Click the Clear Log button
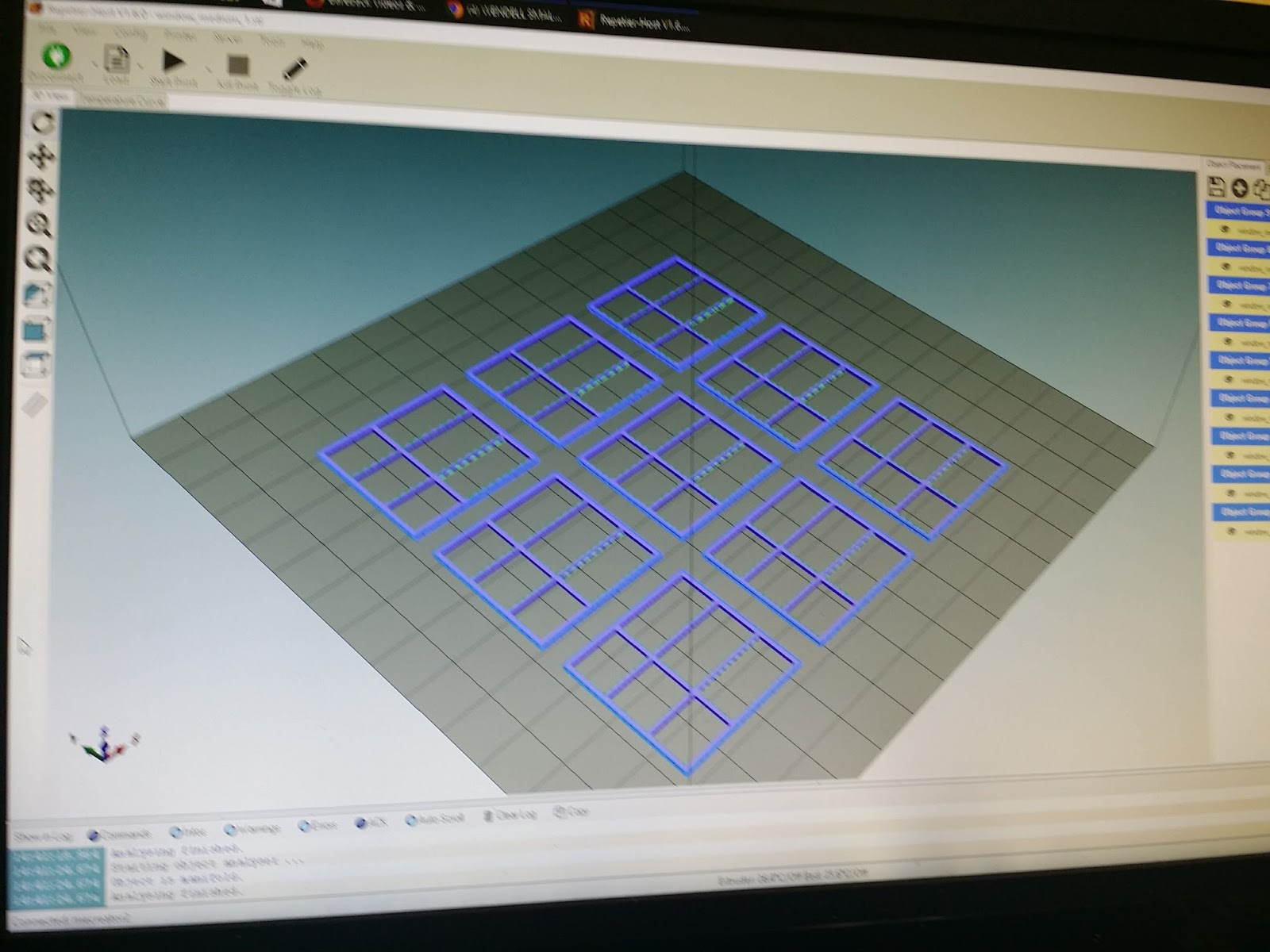The image size is (1270, 952). (x=510, y=815)
